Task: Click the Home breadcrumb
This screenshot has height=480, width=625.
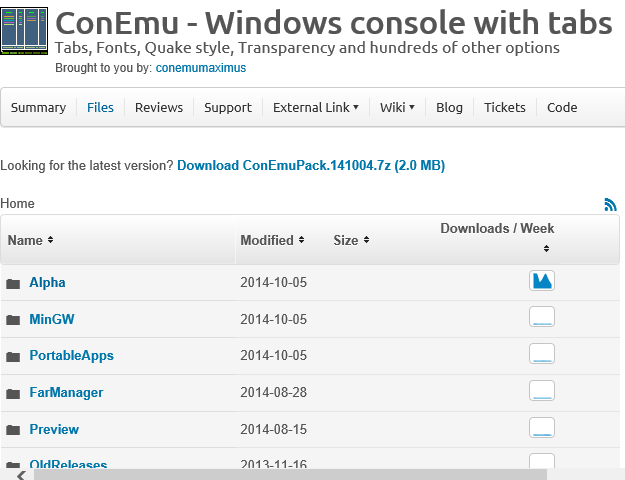Action: pyautogui.click(x=17, y=204)
